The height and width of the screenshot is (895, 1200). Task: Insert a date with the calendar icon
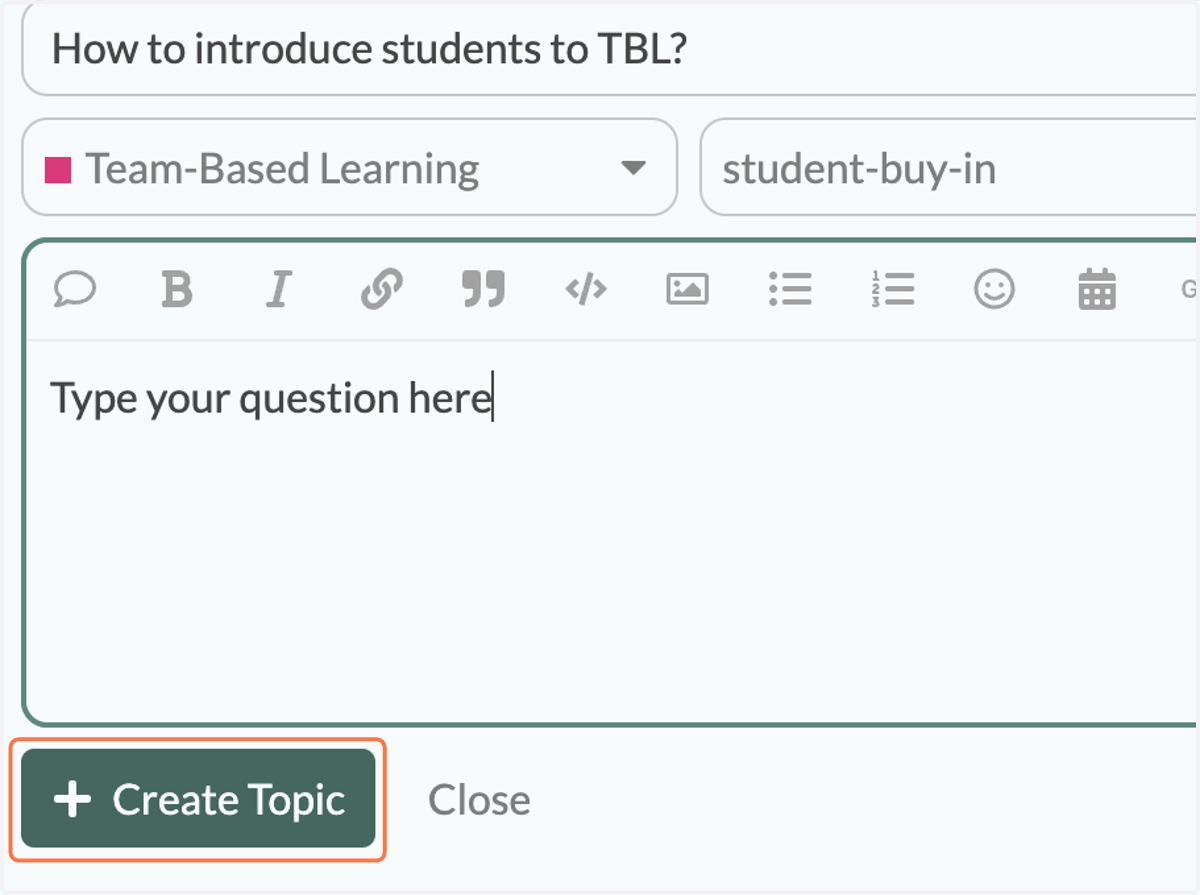pos(1097,290)
